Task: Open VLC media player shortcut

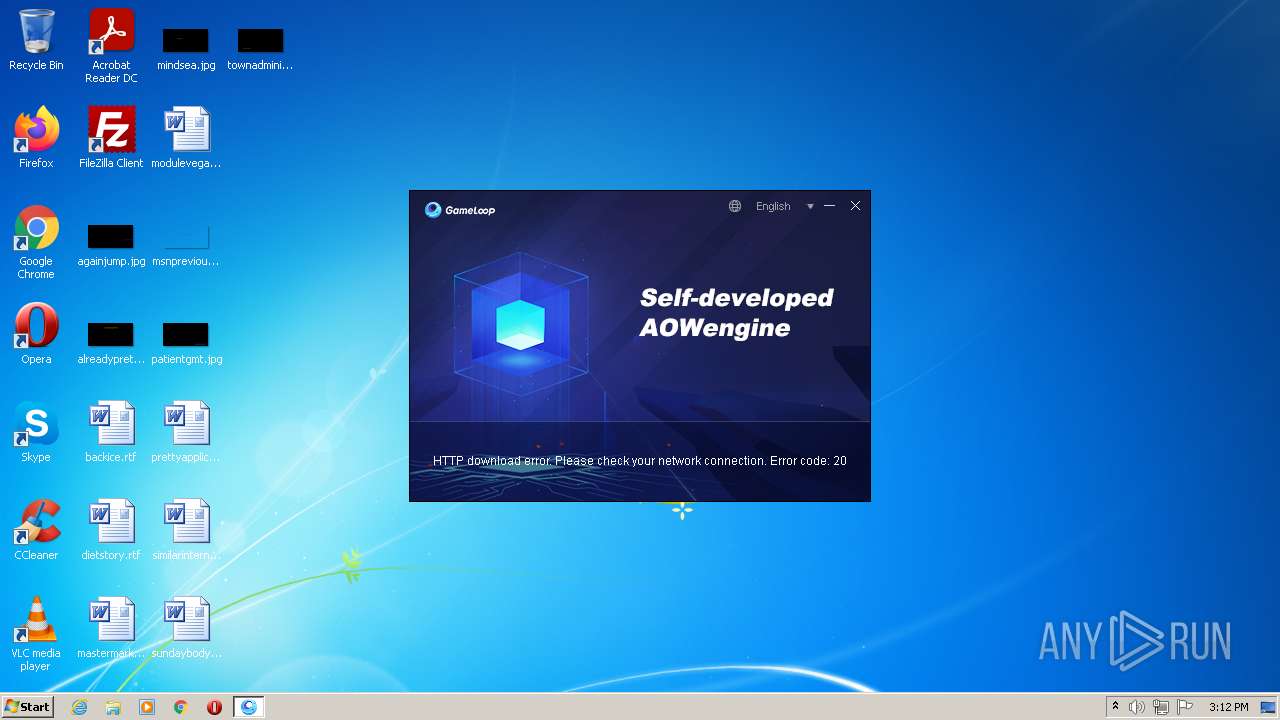Action: pos(36,635)
